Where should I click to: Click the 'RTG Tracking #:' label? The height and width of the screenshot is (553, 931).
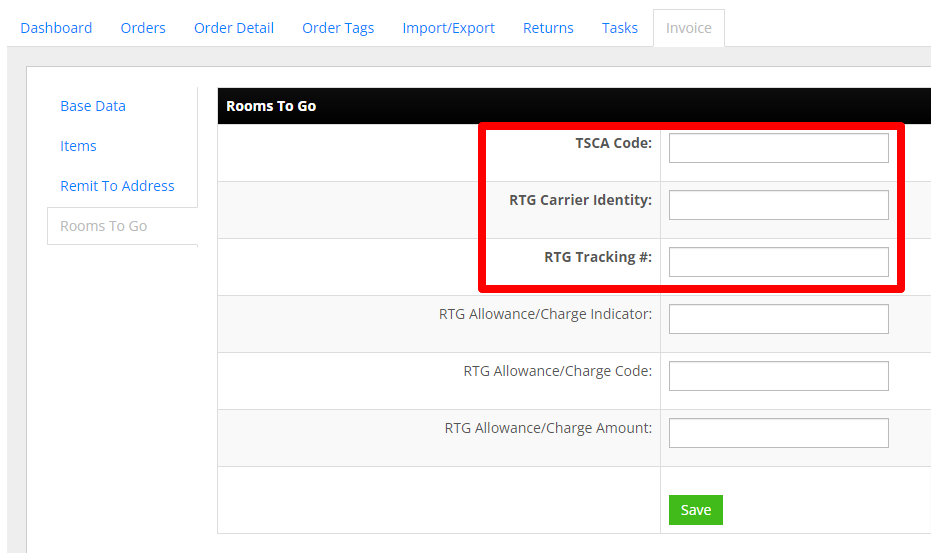[x=598, y=257]
